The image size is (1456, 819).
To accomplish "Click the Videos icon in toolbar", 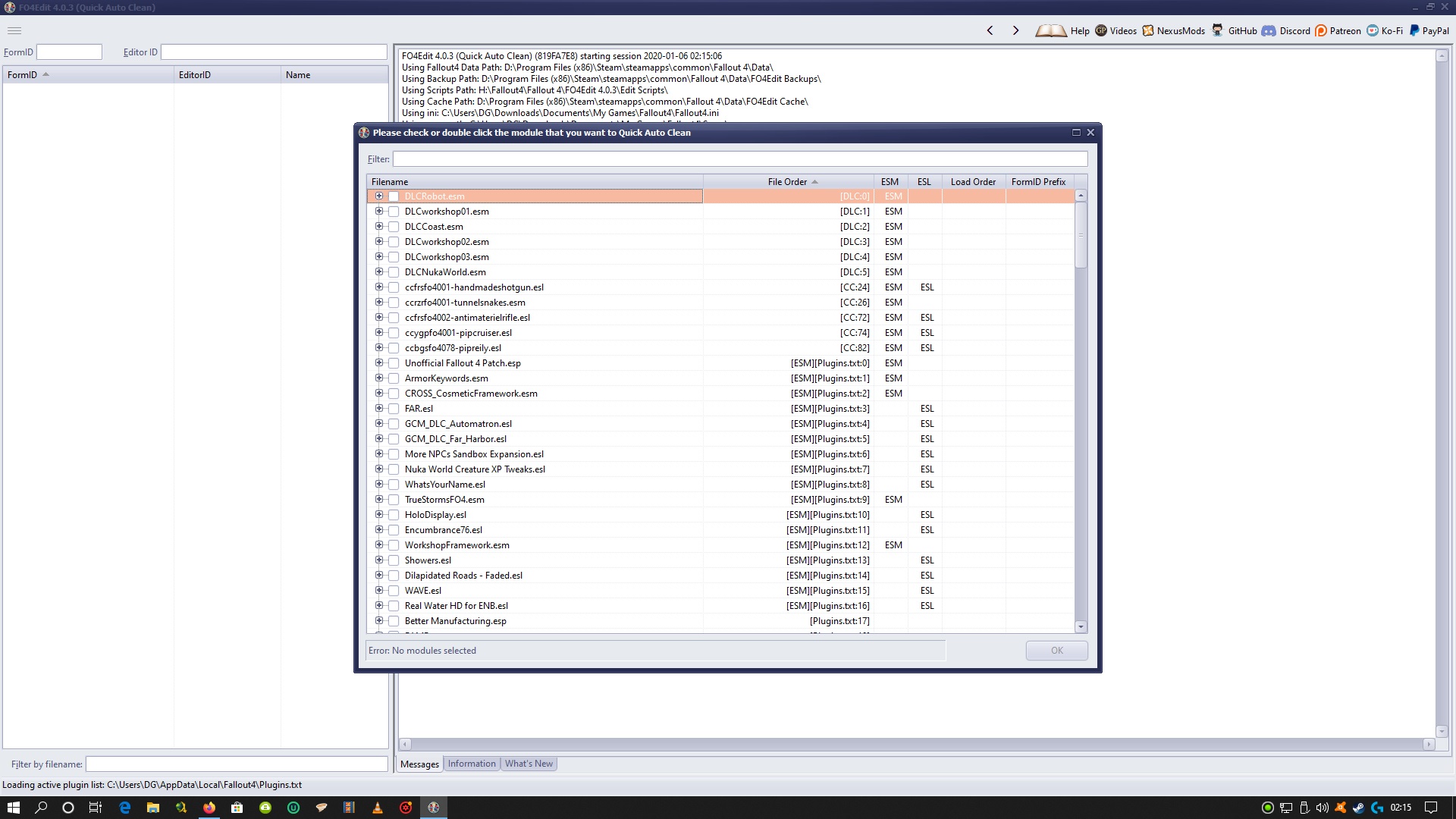I will pyautogui.click(x=1101, y=31).
